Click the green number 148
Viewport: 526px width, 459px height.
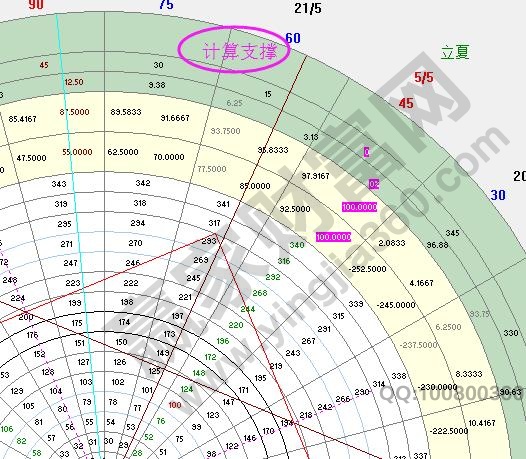pyautogui.click(x=199, y=373)
